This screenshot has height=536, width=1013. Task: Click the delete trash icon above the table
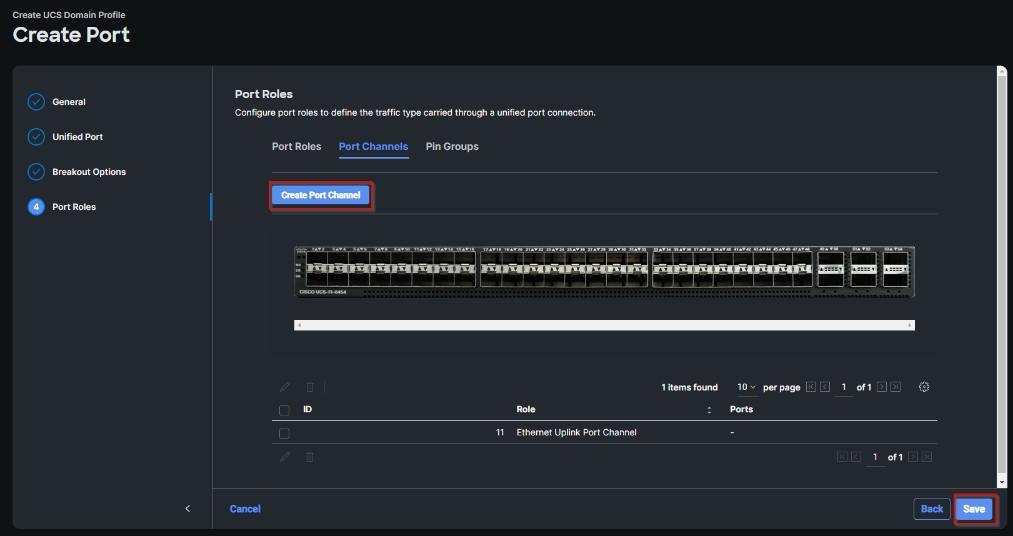(310, 387)
